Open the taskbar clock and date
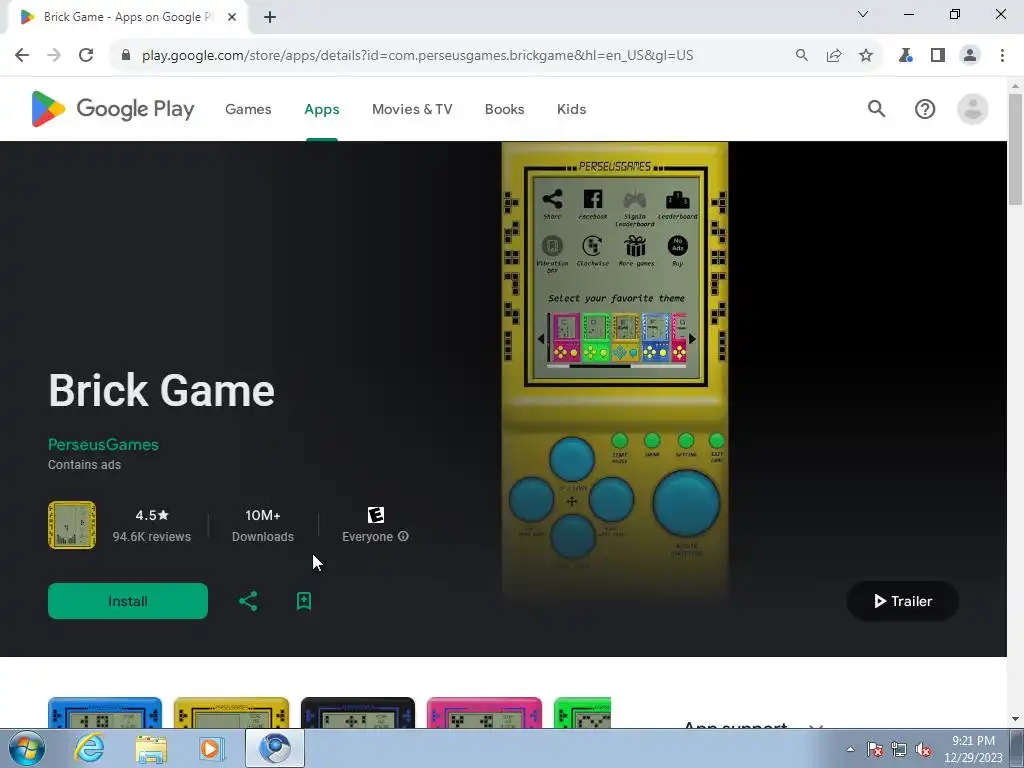This screenshot has width=1024, height=768. (973, 749)
